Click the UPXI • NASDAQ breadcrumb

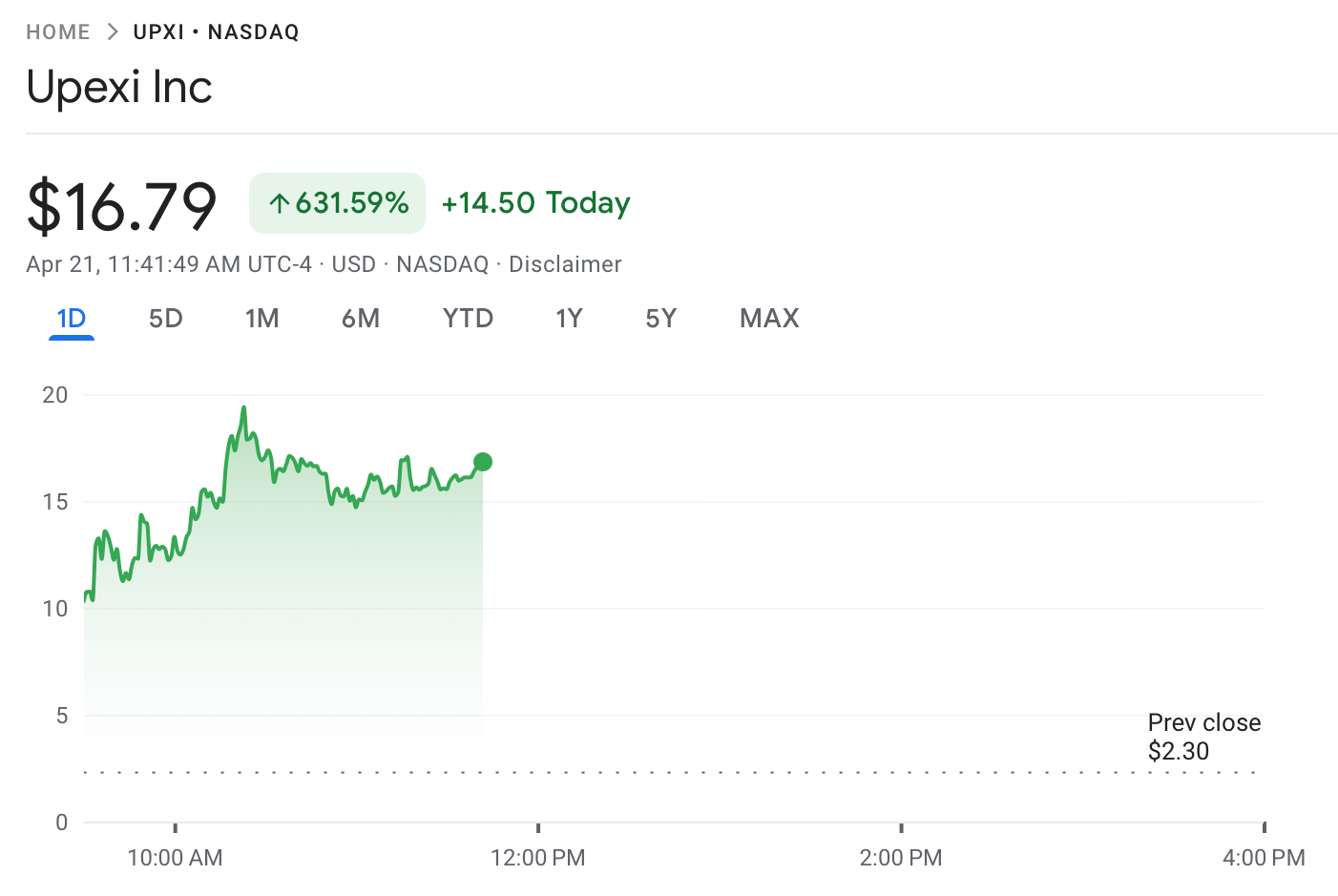click(217, 32)
